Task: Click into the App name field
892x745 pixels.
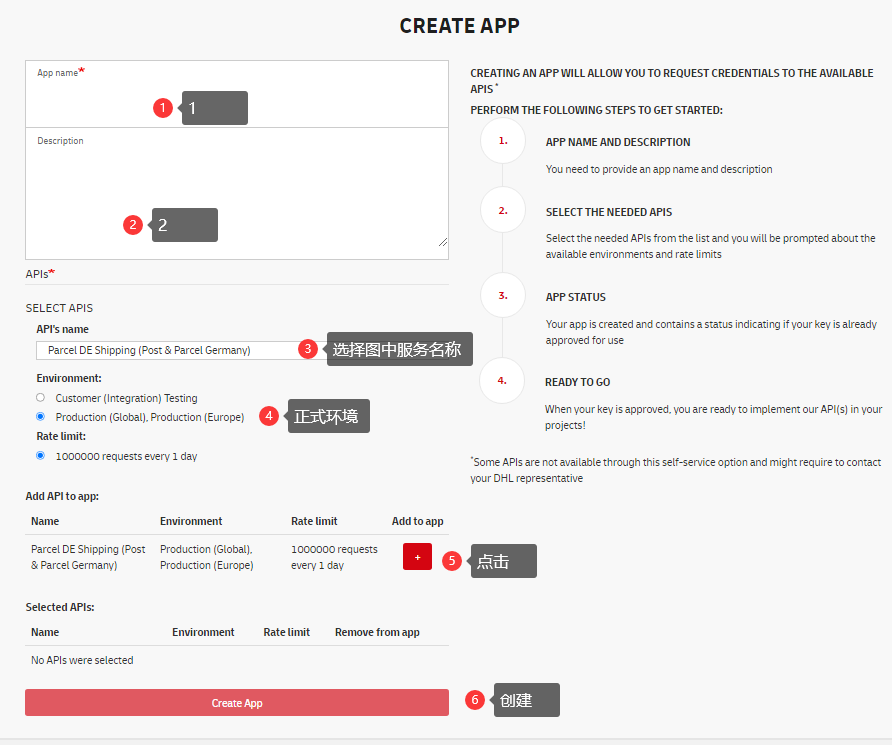Action: (x=236, y=95)
